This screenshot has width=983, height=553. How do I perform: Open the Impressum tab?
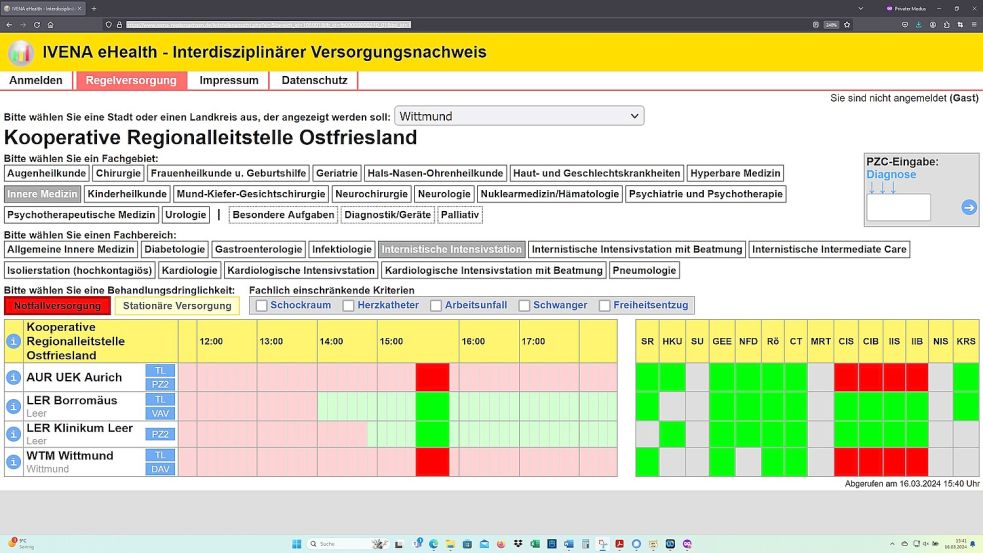(x=229, y=80)
